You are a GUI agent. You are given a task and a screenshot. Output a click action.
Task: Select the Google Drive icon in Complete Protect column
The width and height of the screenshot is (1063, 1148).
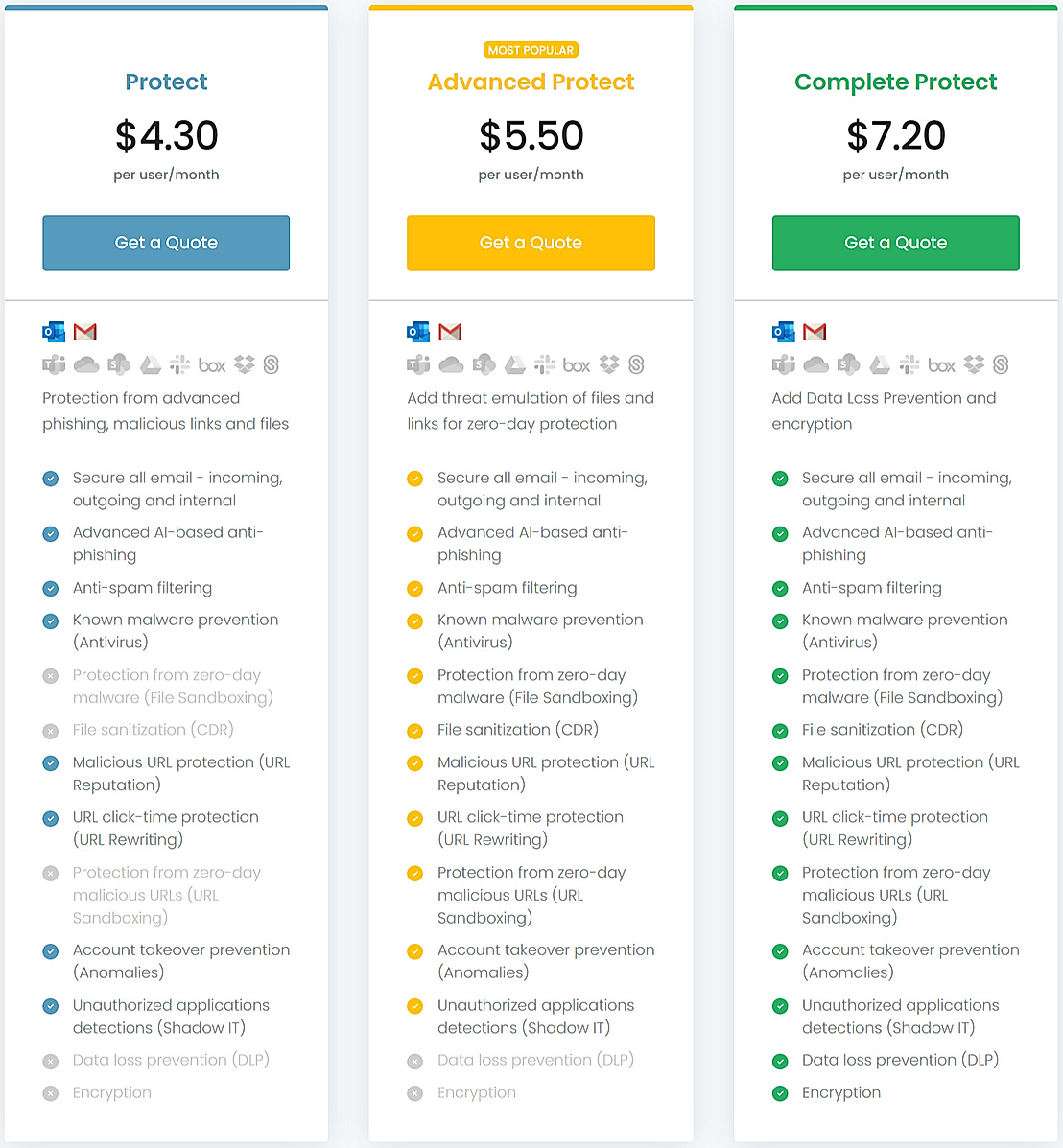click(880, 364)
